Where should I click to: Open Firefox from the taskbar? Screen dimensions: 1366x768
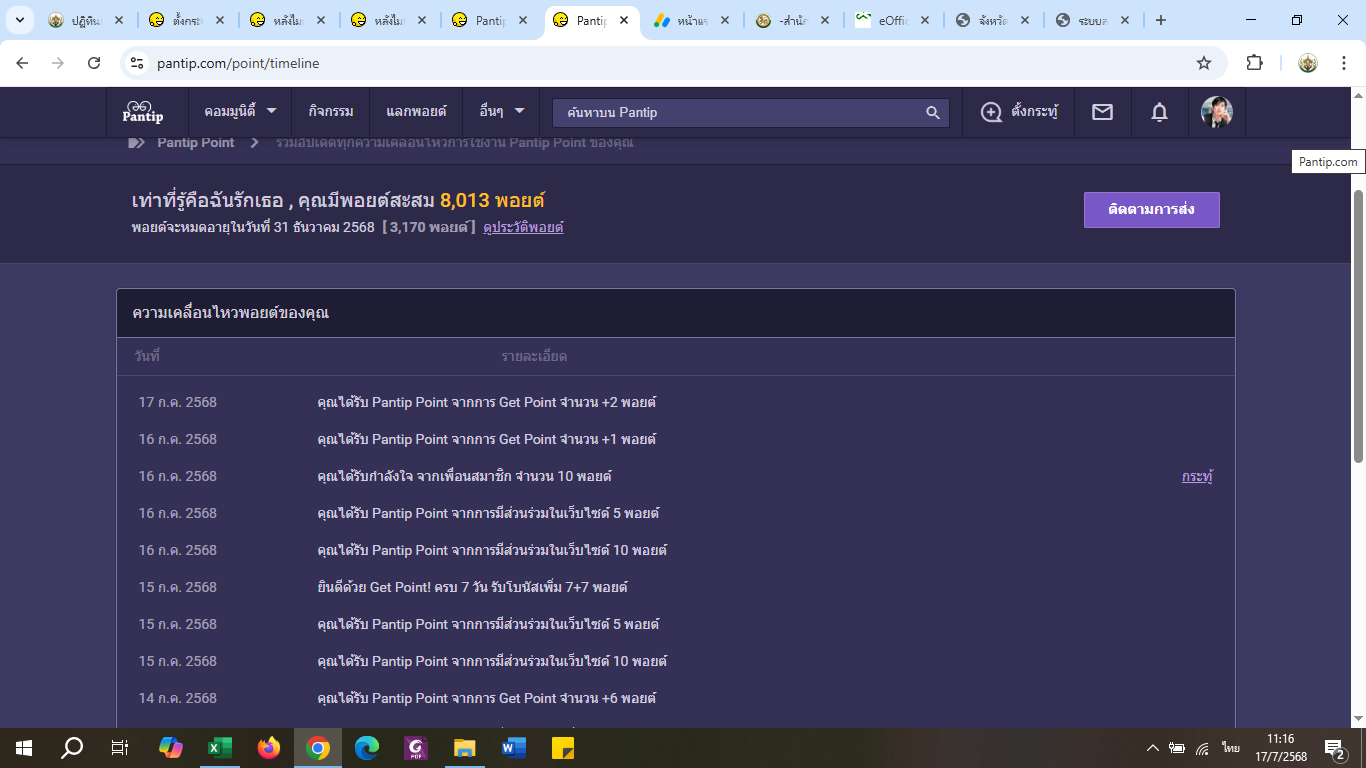point(269,747)
